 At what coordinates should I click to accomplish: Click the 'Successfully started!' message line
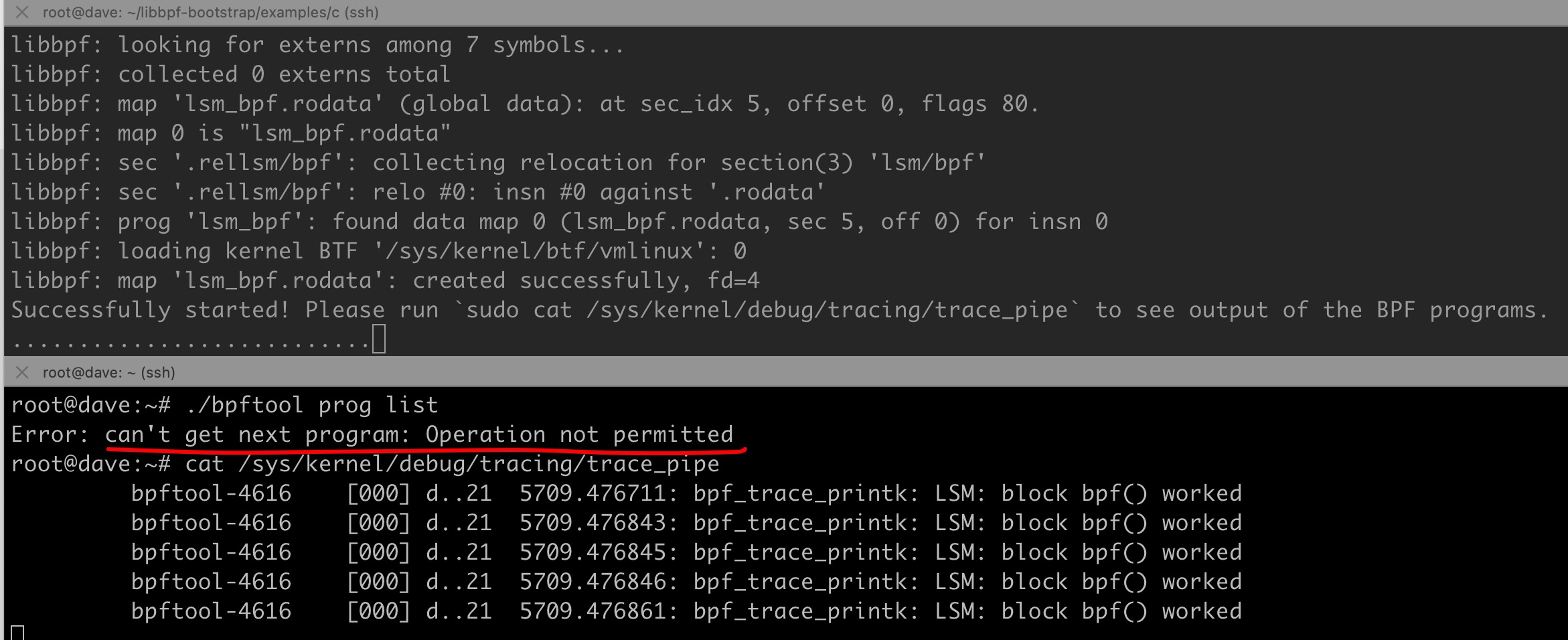point(780,310)
